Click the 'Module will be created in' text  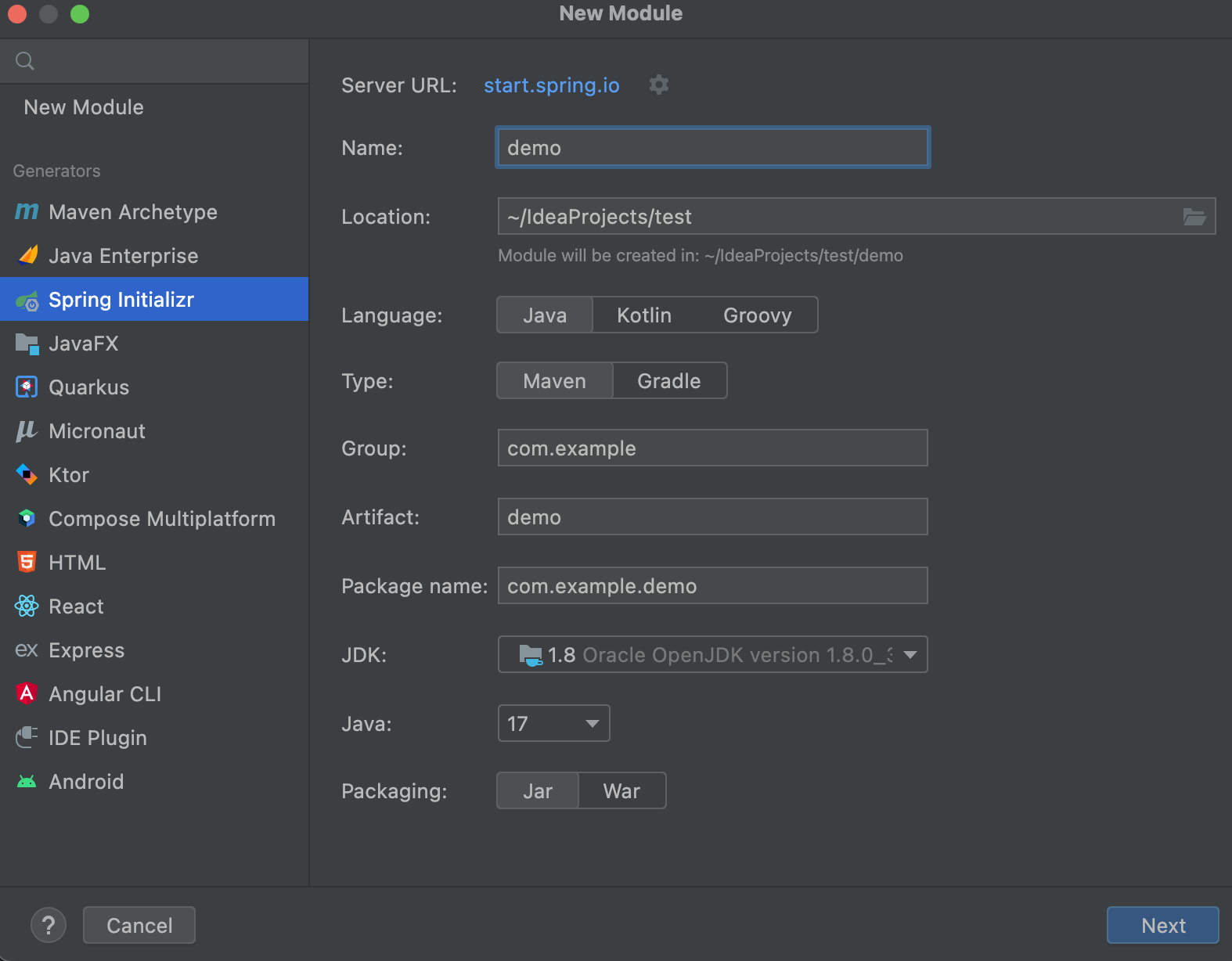tap(701, 256)
